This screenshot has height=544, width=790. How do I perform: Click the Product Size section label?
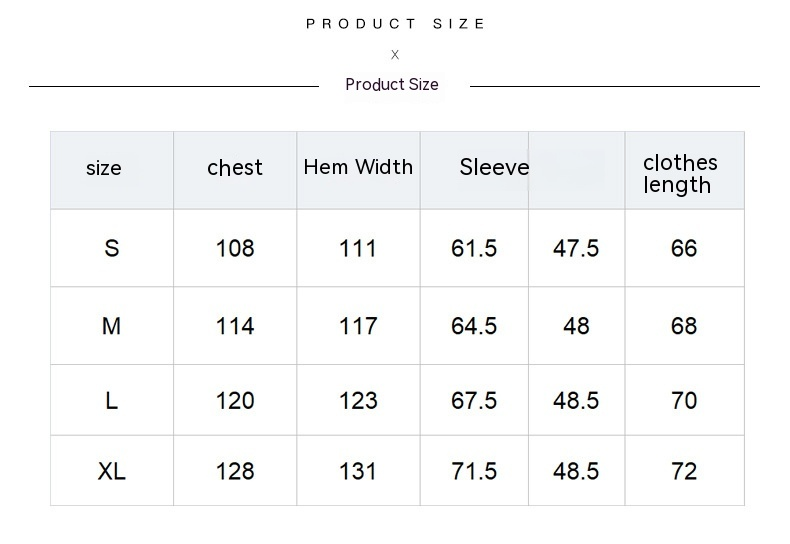(x=392, y=85)
